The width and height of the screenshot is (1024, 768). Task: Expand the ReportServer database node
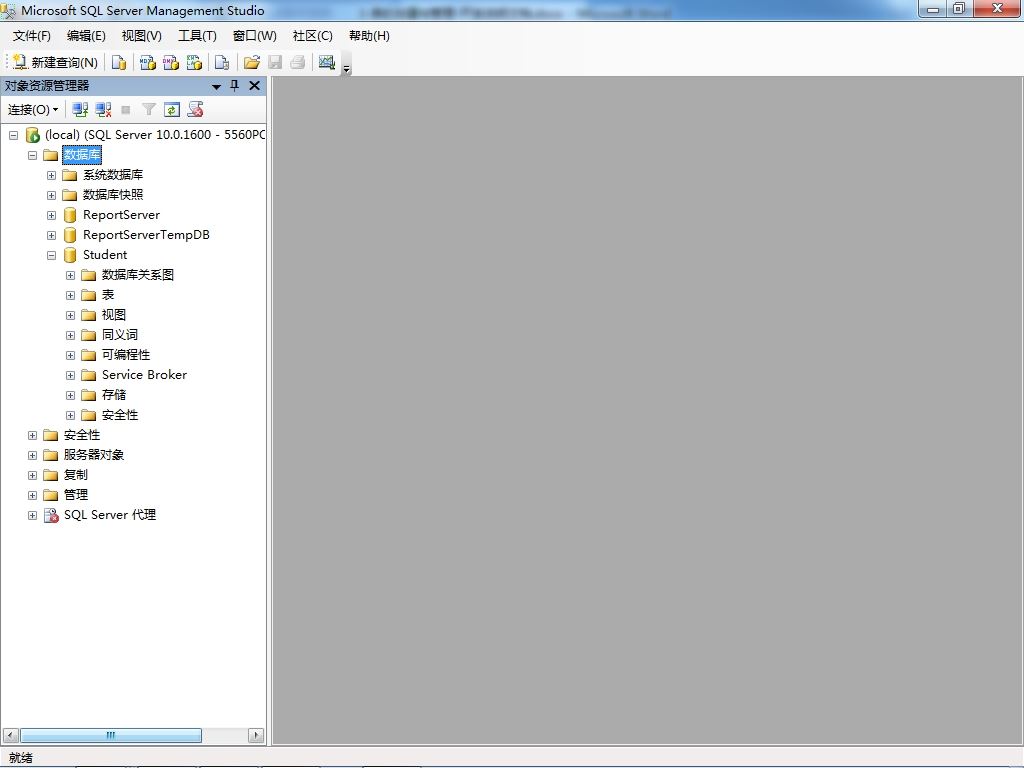tap(51, 216)
